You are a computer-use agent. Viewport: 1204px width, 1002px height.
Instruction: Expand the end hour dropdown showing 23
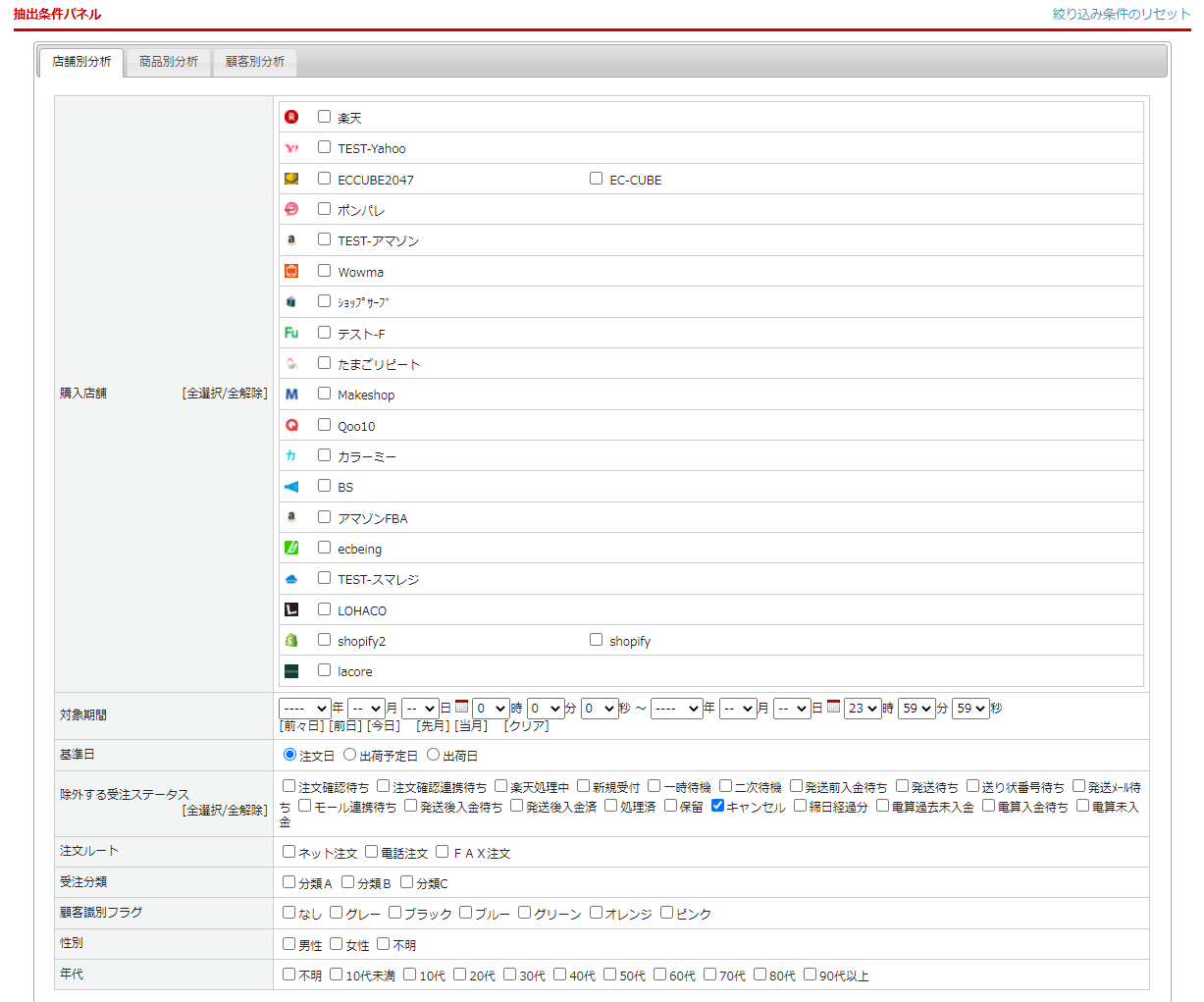(x=862, y=709)
